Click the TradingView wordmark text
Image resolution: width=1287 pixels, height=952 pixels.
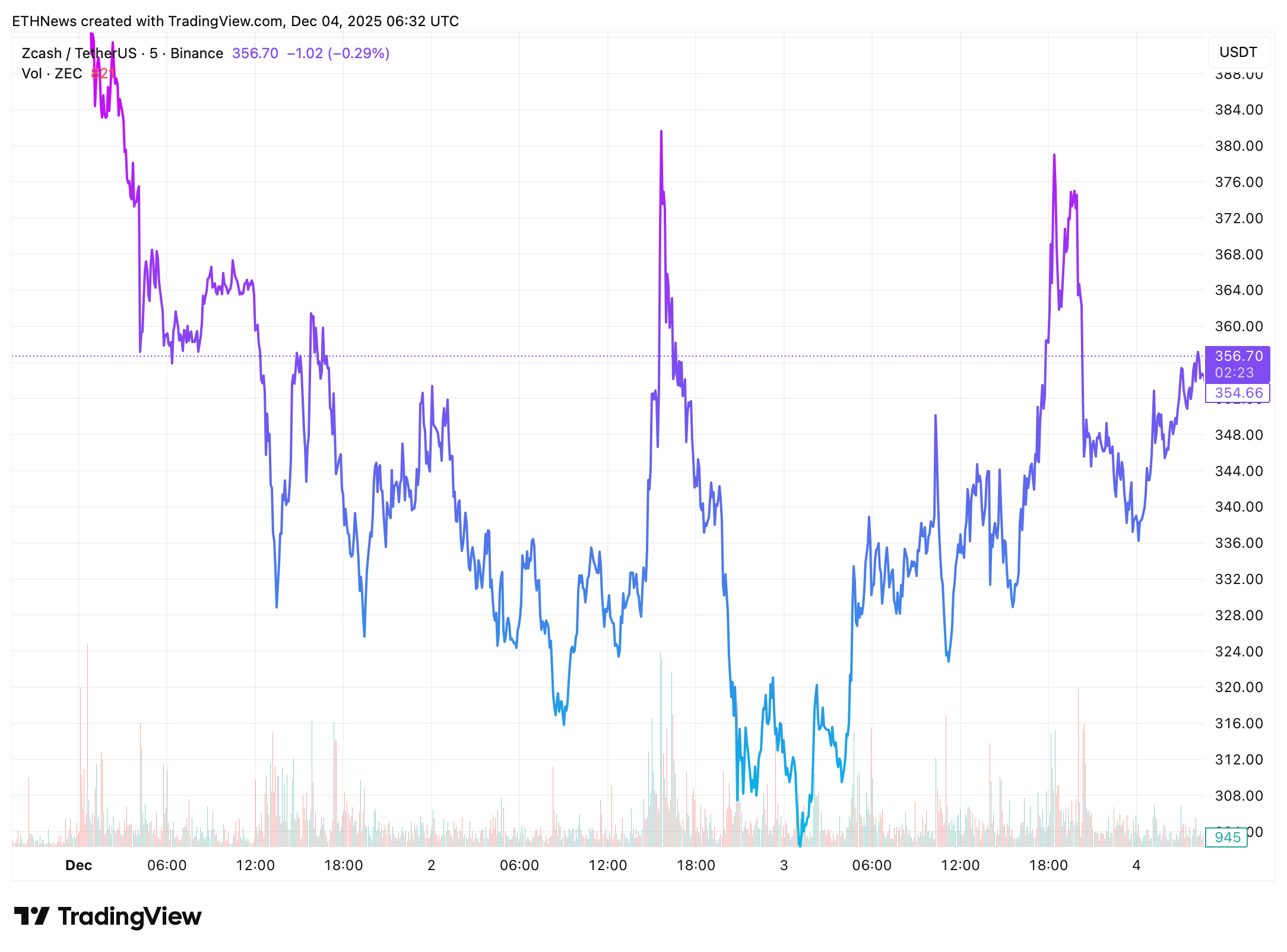(129, 916)
